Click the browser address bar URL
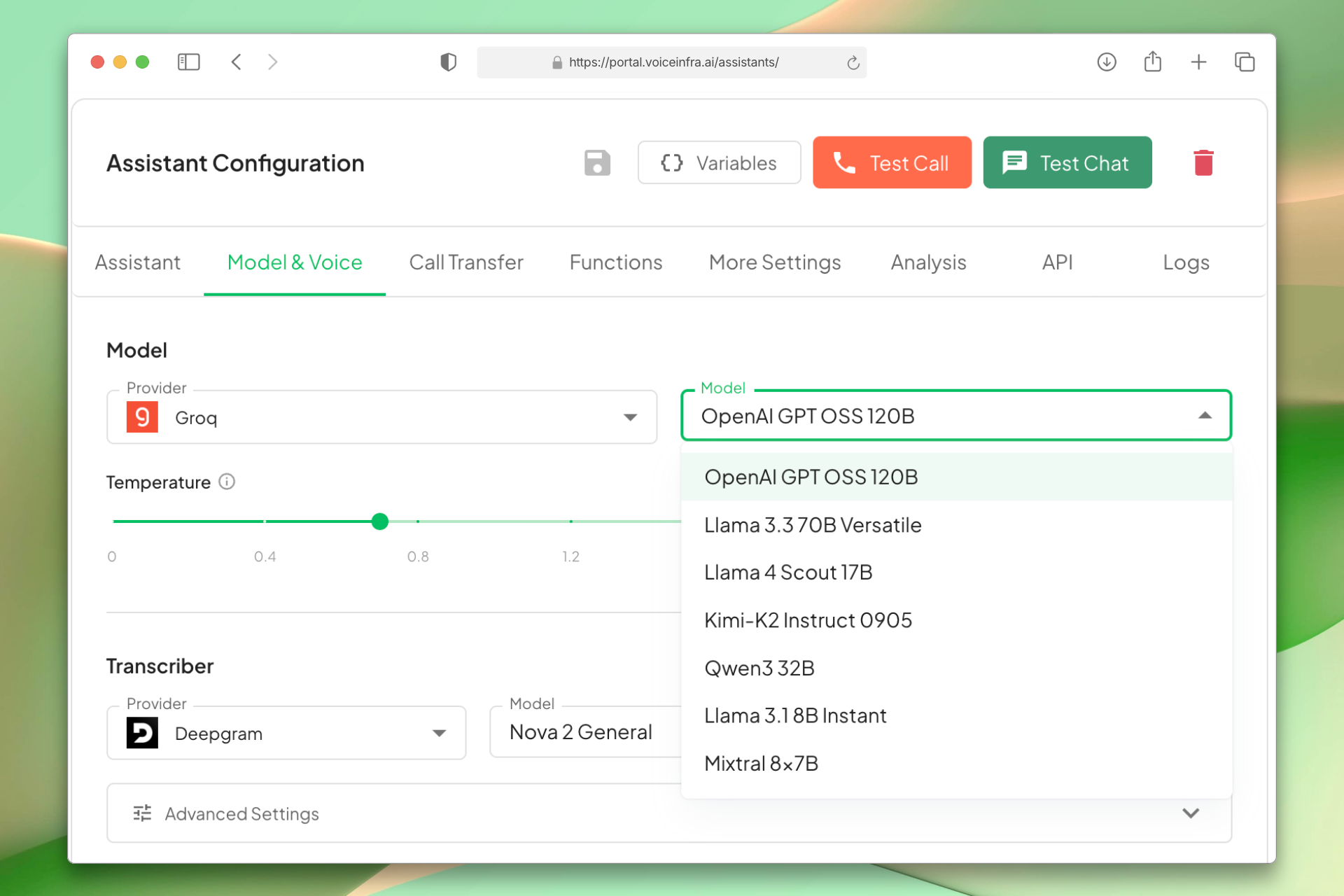 coord(673,62)
